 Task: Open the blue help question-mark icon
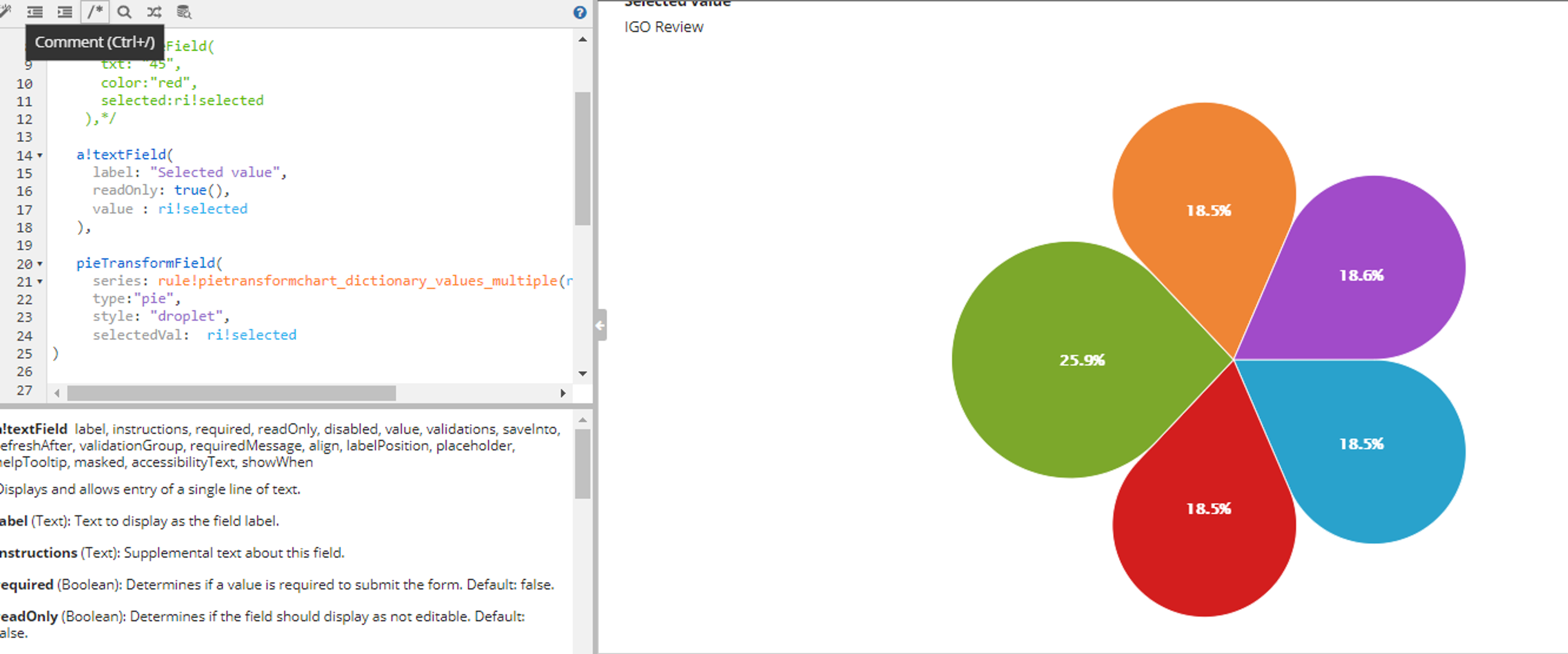coord(579,12)
